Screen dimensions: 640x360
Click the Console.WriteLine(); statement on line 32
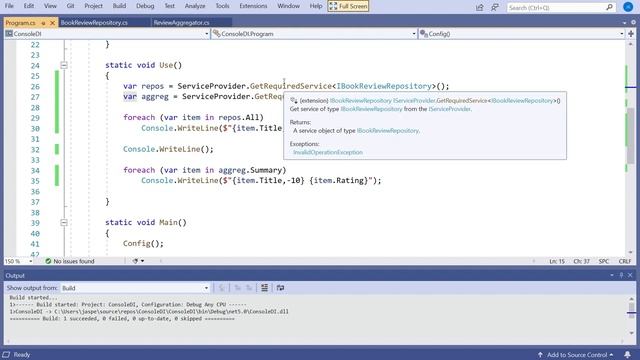tap(168, 149)
